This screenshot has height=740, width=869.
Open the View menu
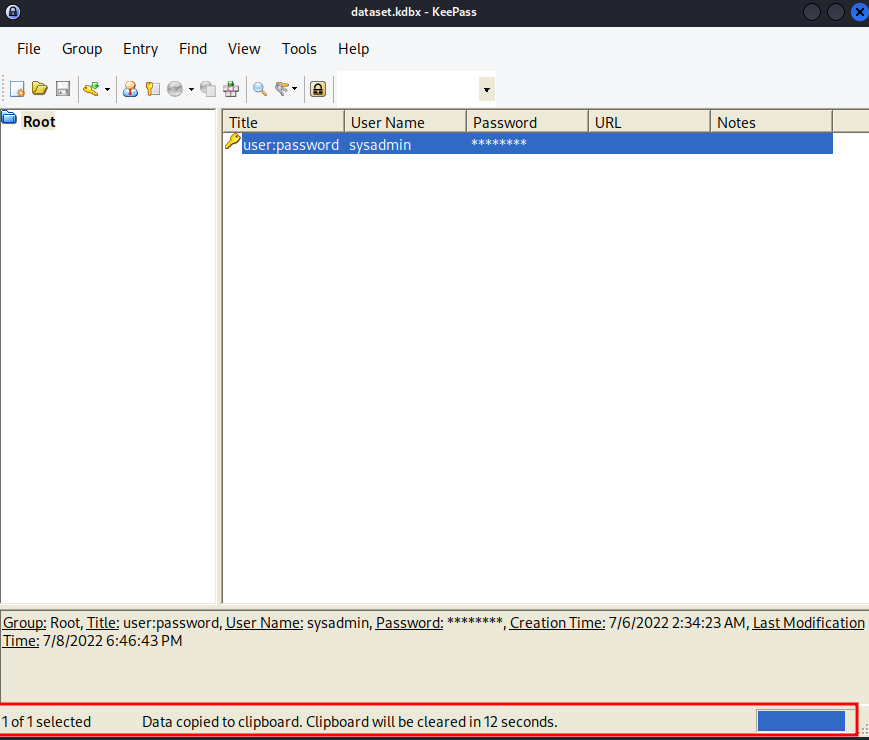(x=244, y=49)
